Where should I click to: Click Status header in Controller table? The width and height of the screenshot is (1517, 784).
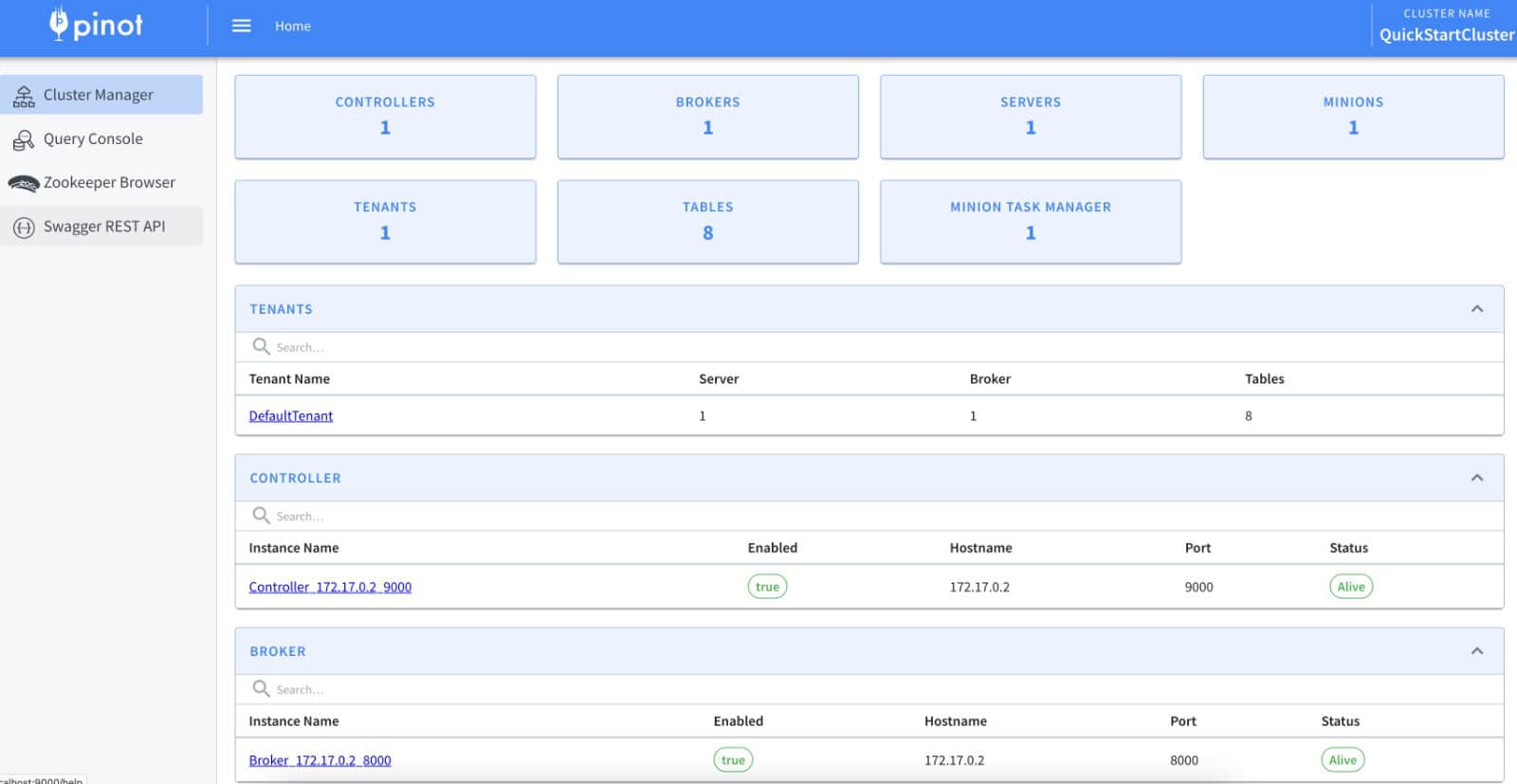pyautogui.click(x=1348, y=547)
